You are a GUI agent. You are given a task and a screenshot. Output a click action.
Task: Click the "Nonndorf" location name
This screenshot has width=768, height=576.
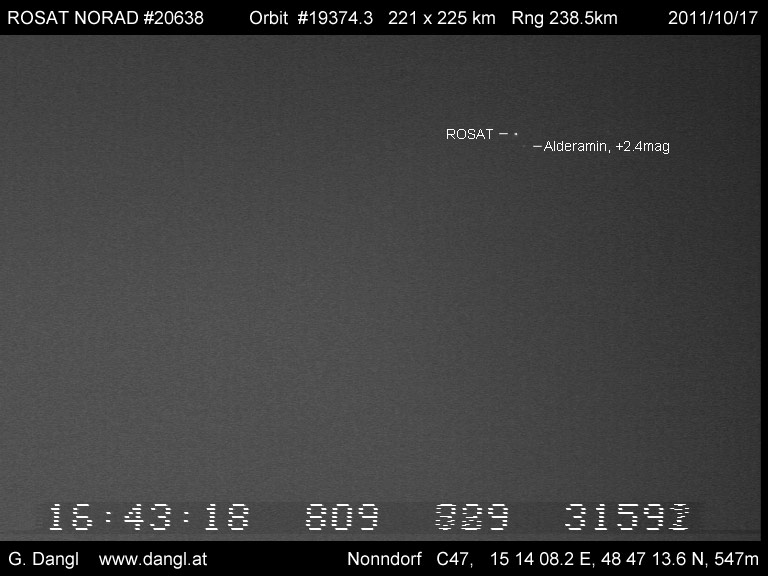point(384,559)
